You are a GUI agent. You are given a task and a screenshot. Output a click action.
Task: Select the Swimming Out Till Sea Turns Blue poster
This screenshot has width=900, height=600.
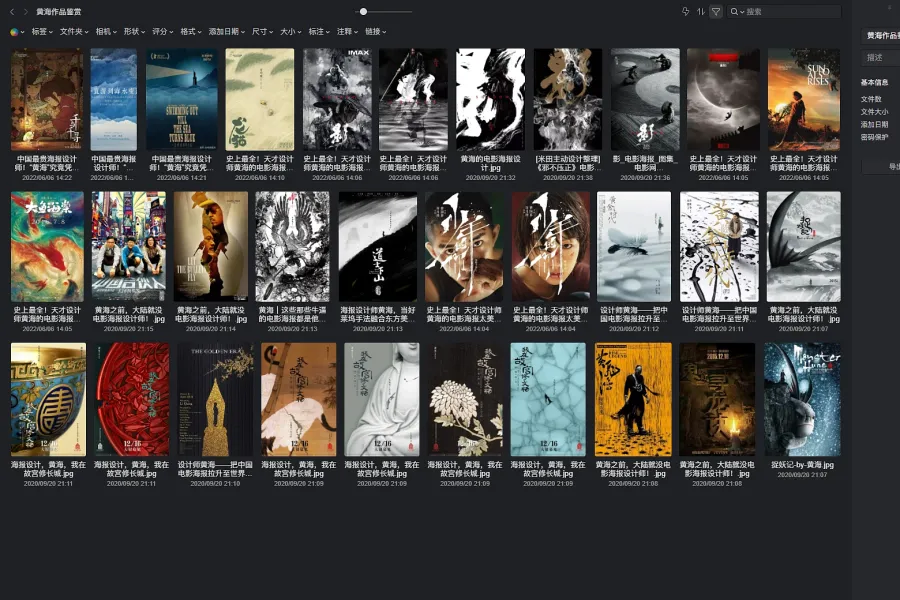click(x=182, y=99)
